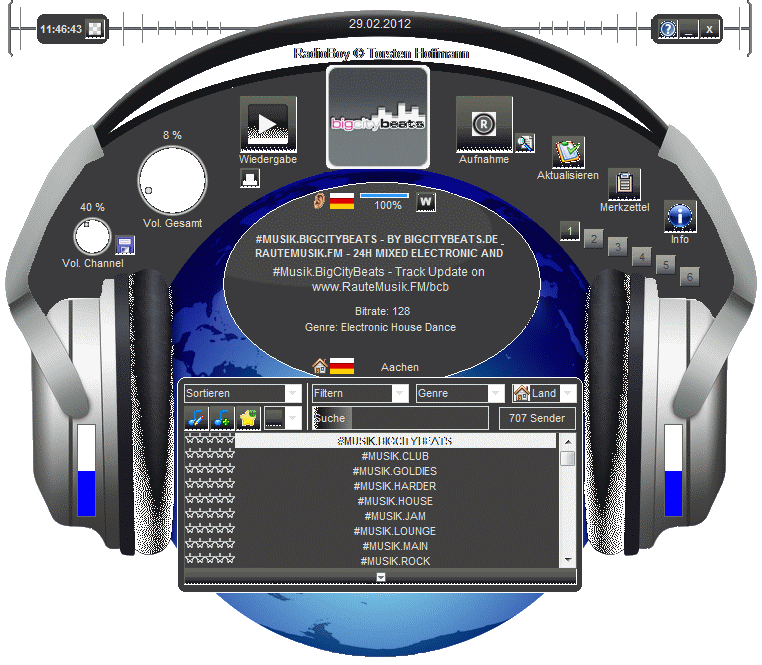This screenshot has height=665, width=762.
Task: Open the Land country dropdown
Action: point(544,393)
